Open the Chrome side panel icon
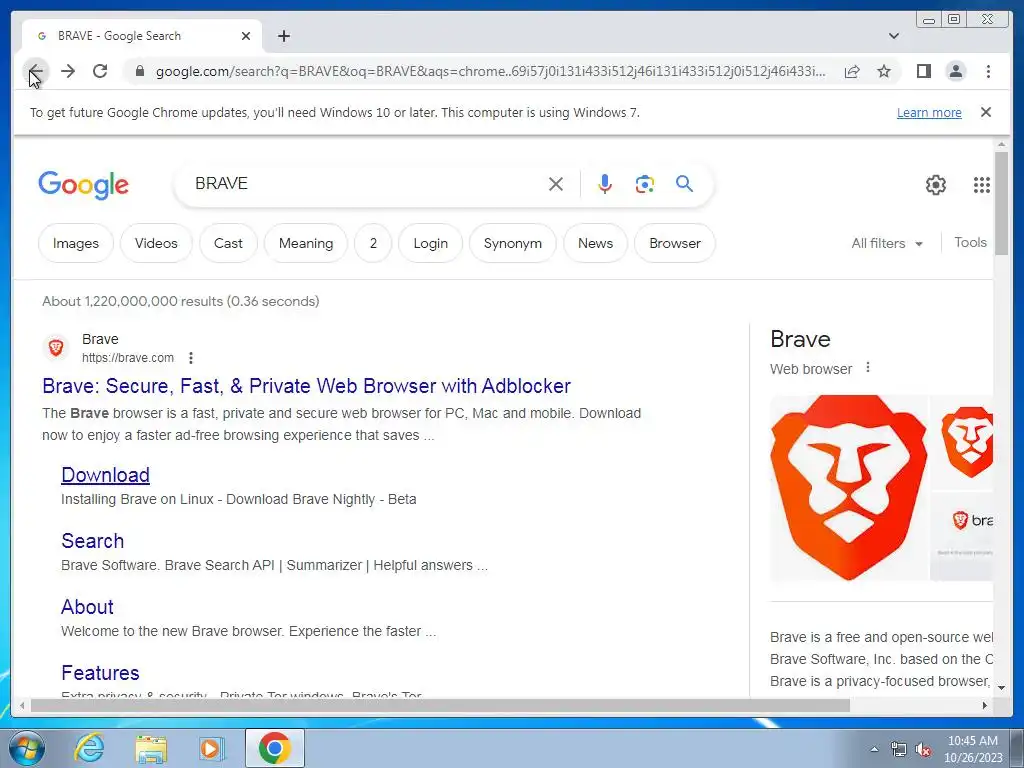Viewport: 1024px width, 768px height. click(x=923, y=71)
